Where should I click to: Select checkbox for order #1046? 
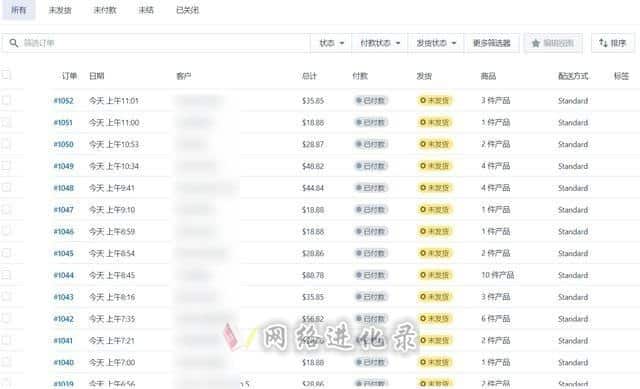6,231
